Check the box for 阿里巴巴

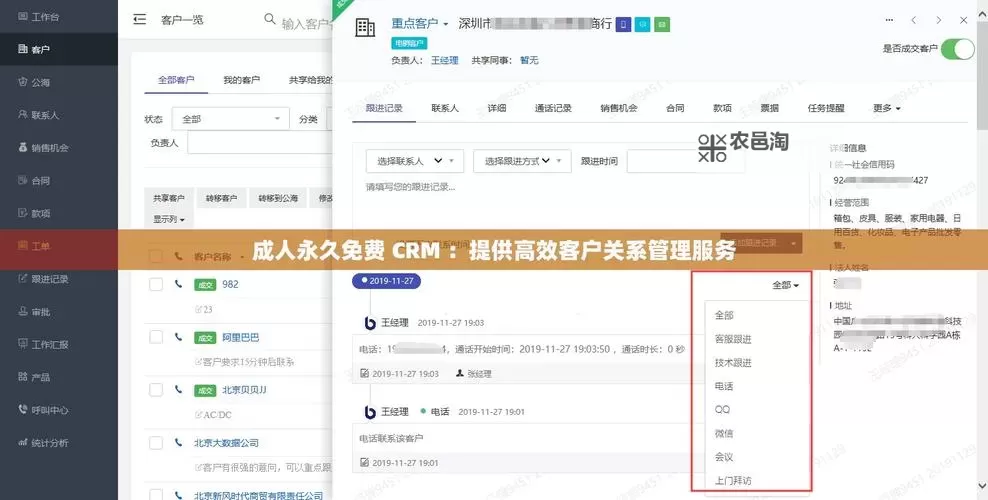[156, 338]
